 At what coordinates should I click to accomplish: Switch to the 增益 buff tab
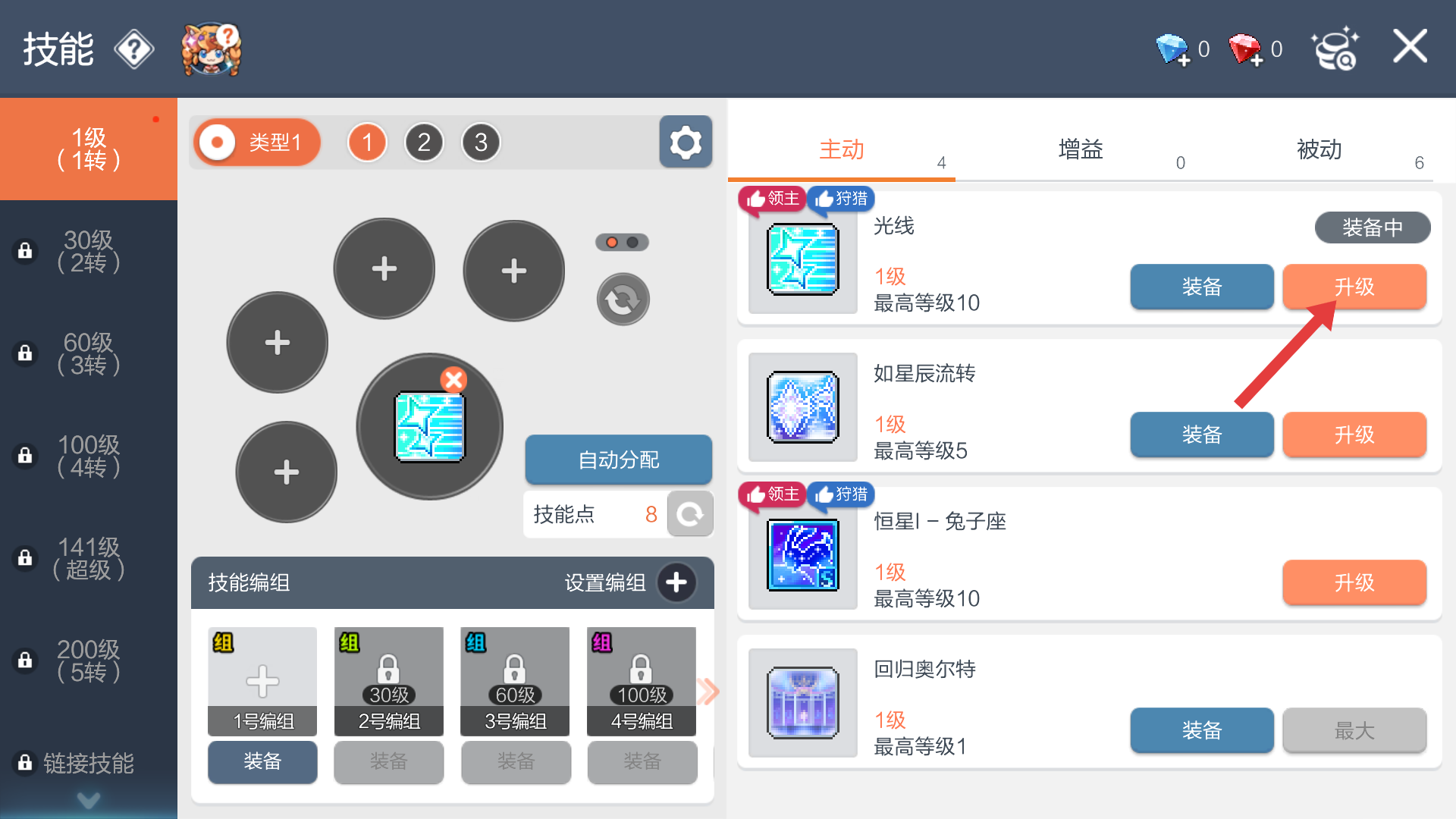[x=1081, y=149]
